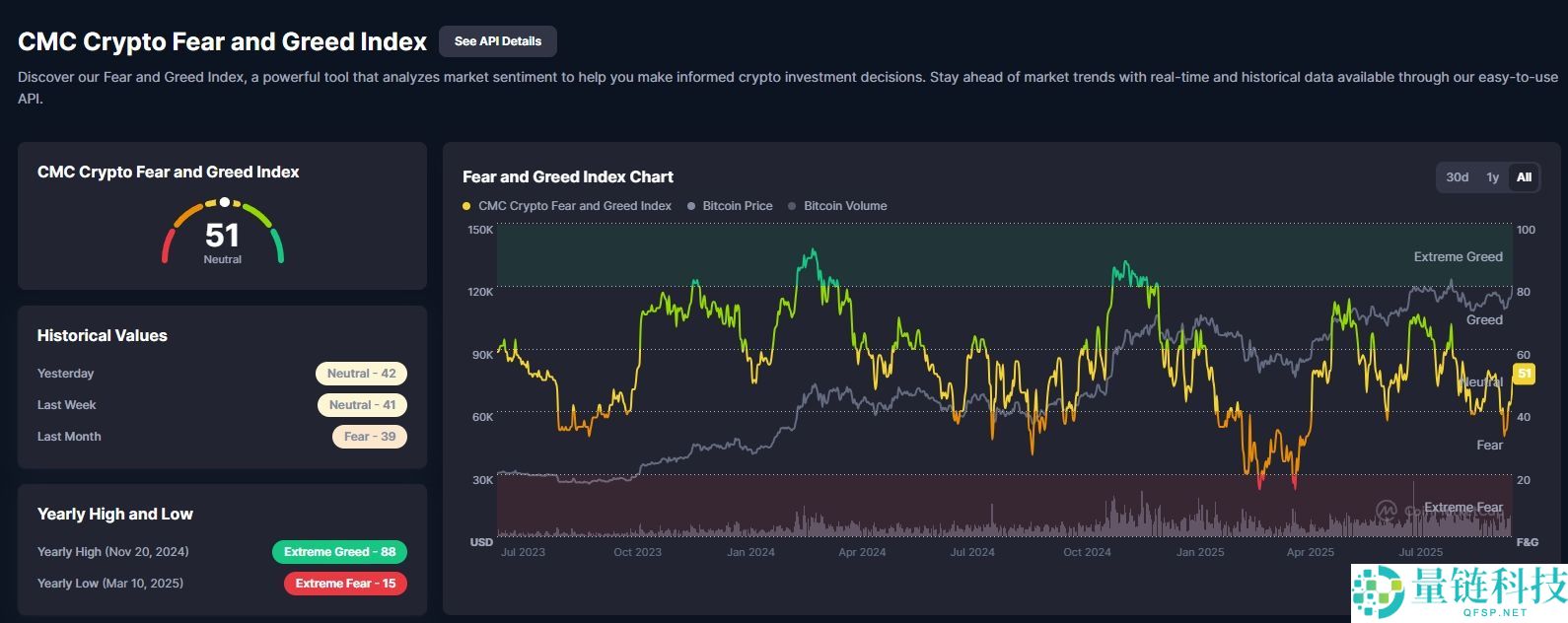The image size is (1568, 623).
Task: Switch chart range to 1y
Action: 1492,177
